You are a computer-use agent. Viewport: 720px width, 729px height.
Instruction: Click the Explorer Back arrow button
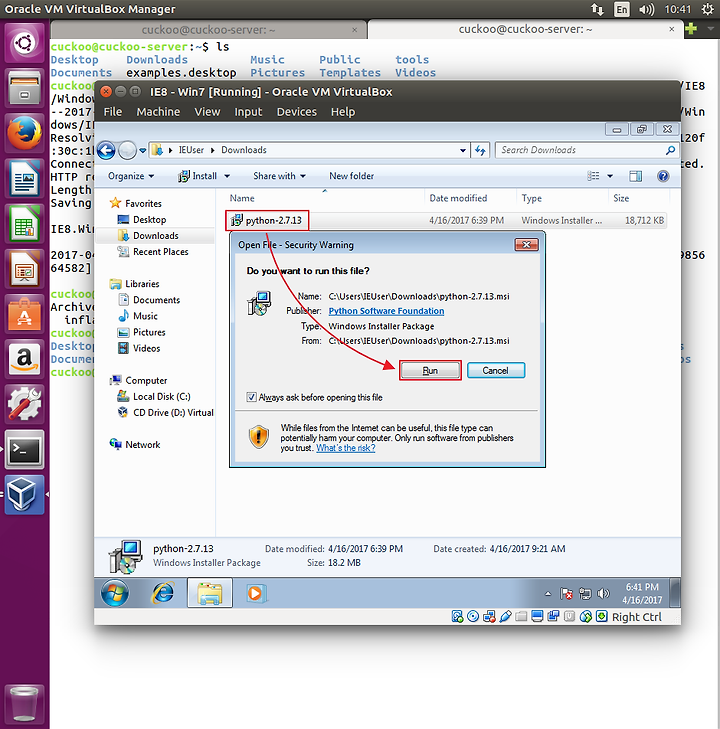(106, 150)
